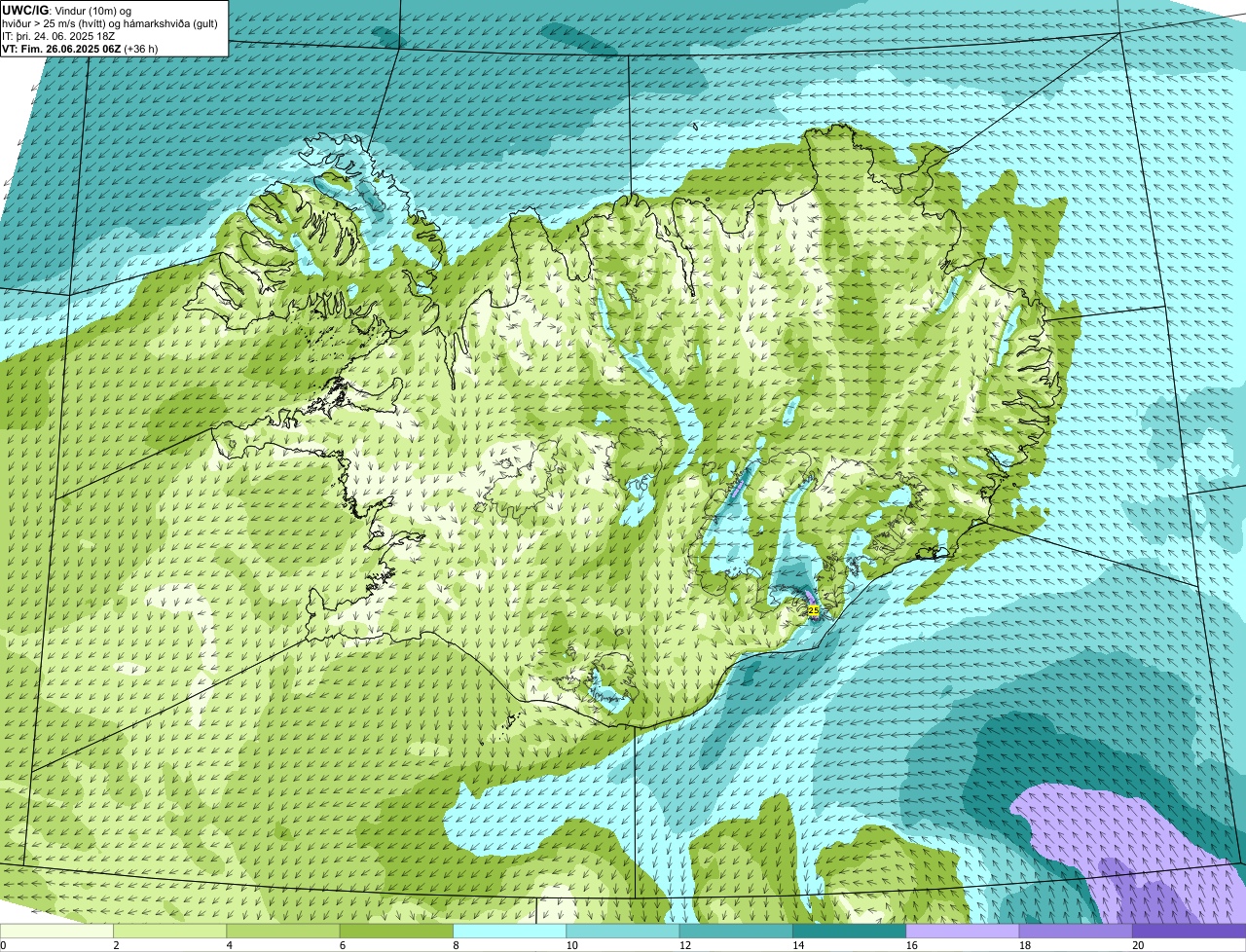
Task: Click the legend label '6'
Action: tap(341, 945)
